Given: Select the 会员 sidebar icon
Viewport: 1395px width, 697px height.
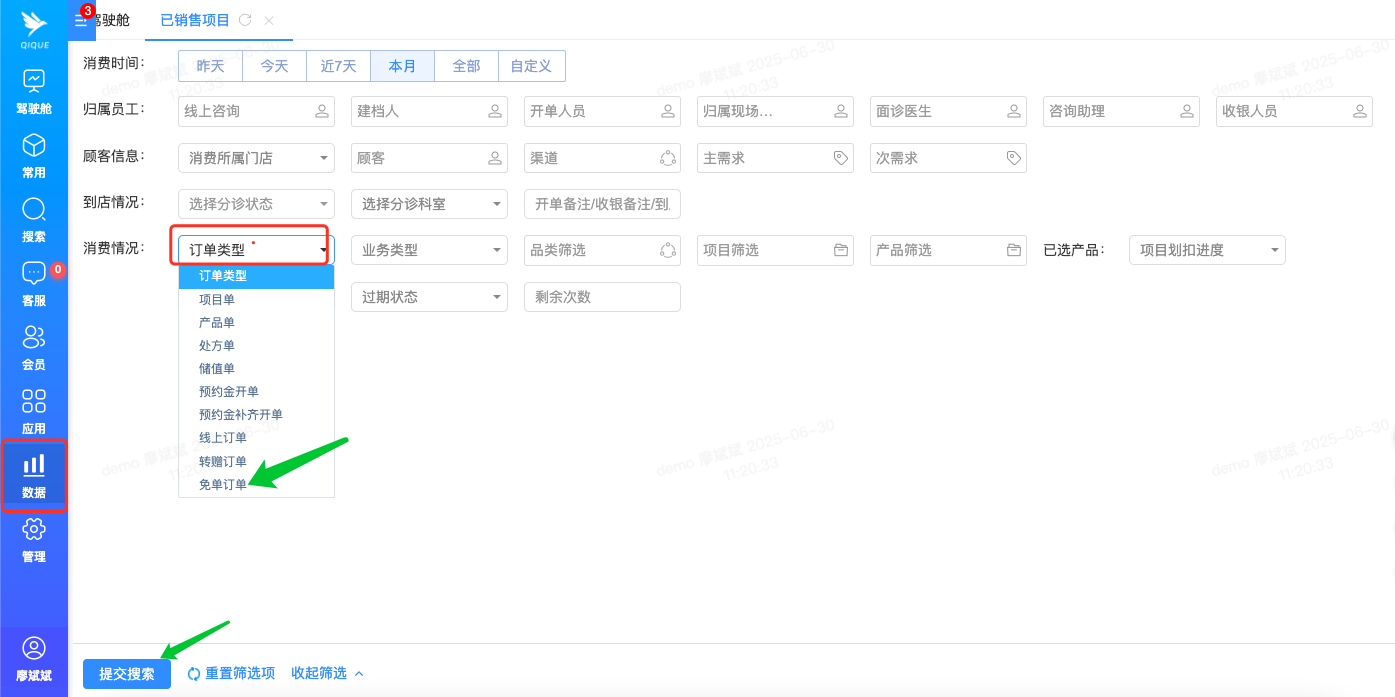Looking at the screenshot, I should click(34, 350).
